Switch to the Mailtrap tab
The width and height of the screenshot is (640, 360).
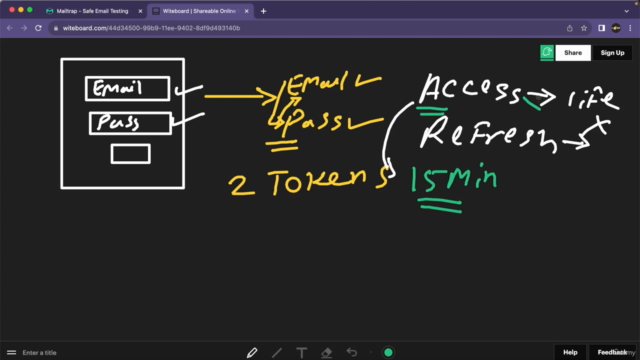92,11
